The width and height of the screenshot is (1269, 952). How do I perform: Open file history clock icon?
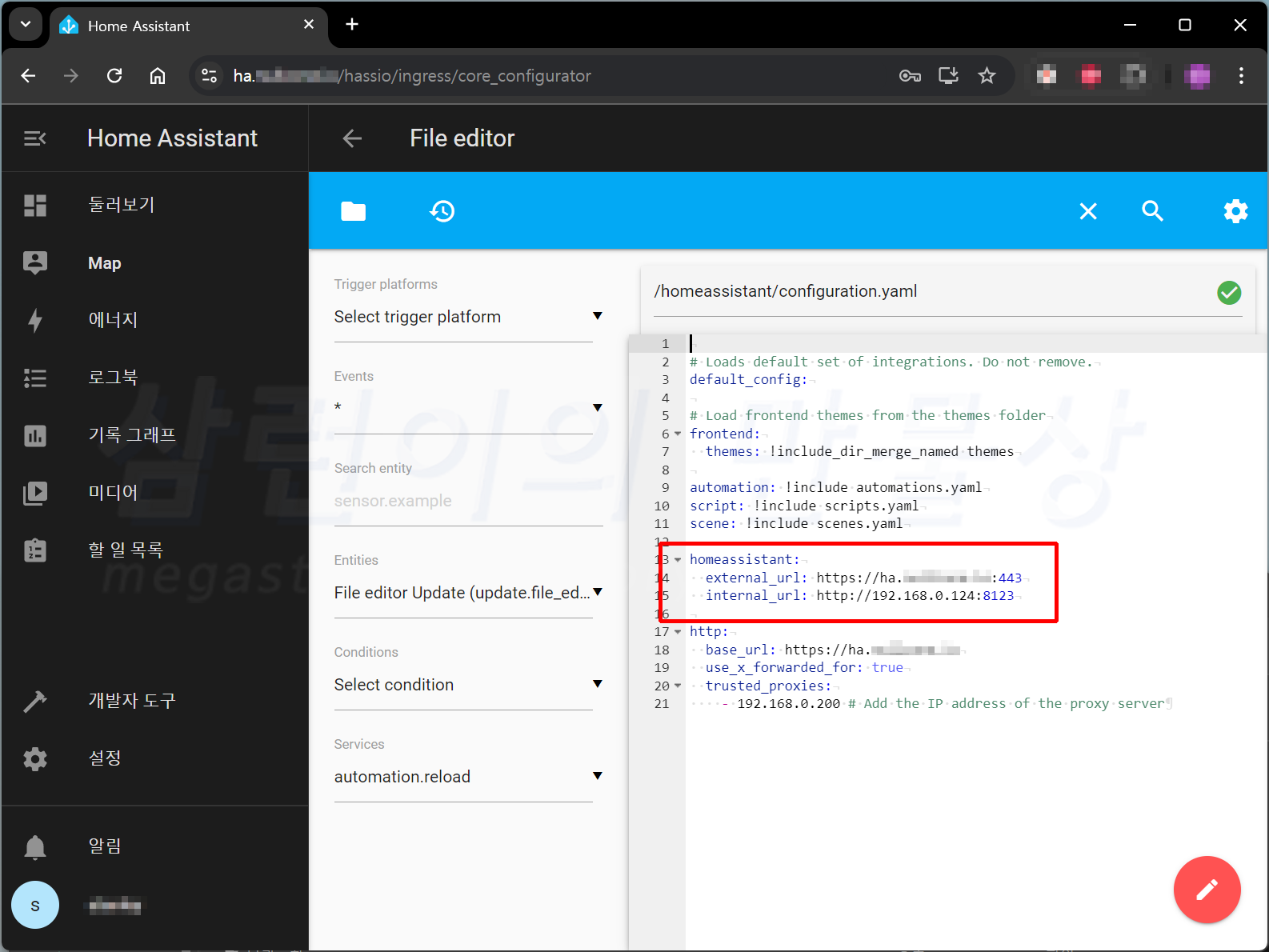coord(442,211)
